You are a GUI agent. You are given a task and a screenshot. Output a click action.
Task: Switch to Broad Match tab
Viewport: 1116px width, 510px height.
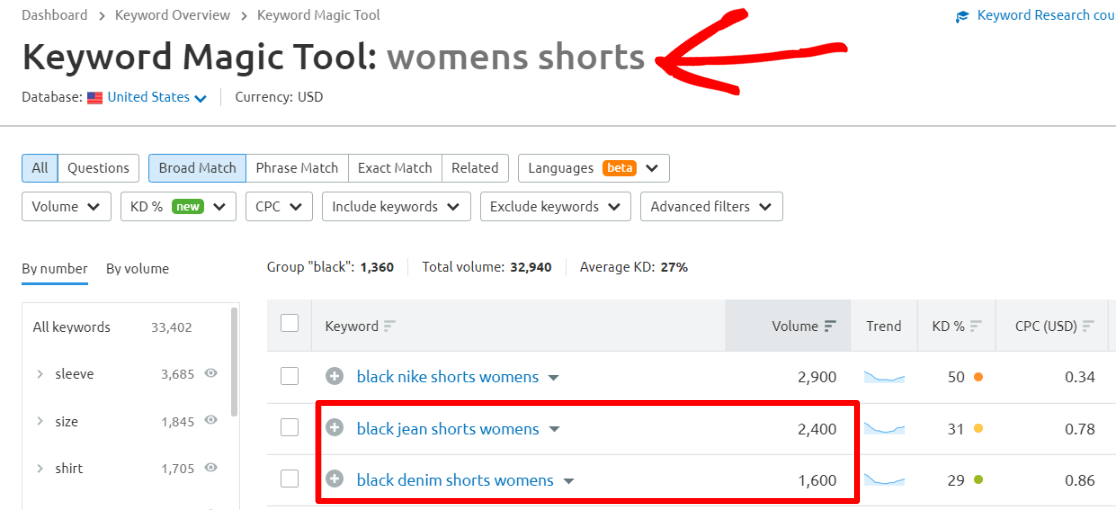[197, 169]
